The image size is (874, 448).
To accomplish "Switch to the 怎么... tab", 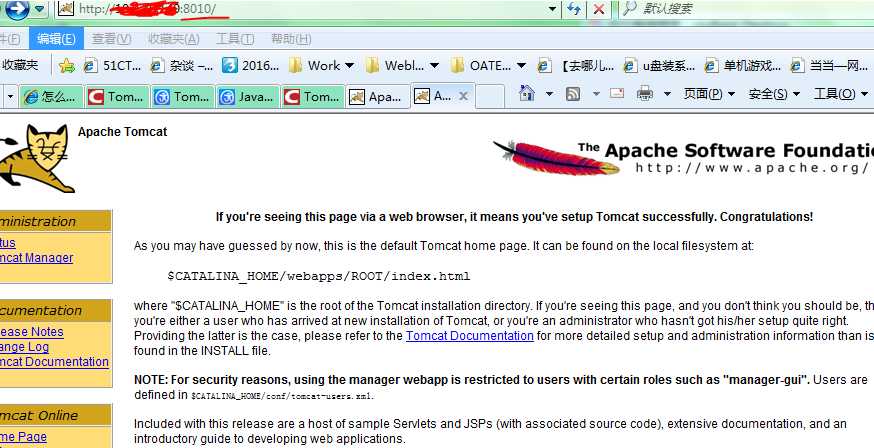I will 51,96.
